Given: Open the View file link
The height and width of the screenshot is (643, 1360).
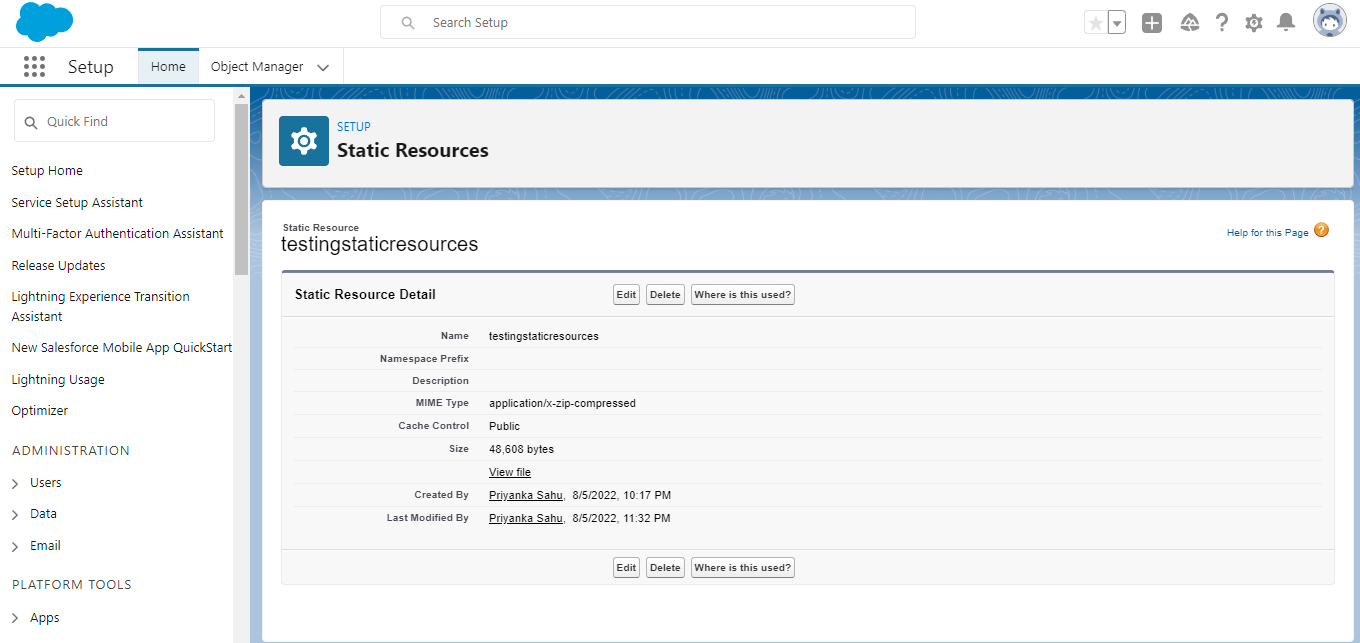Looking at the screenshot, I should [x=510, y=473].
